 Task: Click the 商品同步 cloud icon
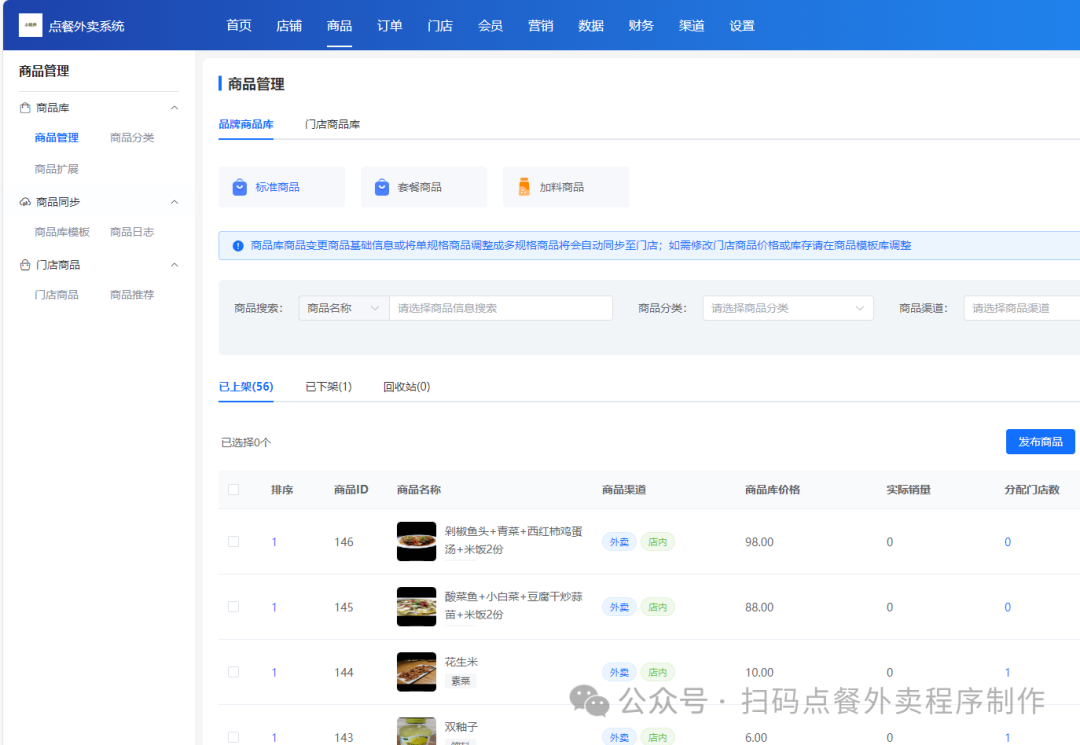pyautogui.click(x=25, y=202)
